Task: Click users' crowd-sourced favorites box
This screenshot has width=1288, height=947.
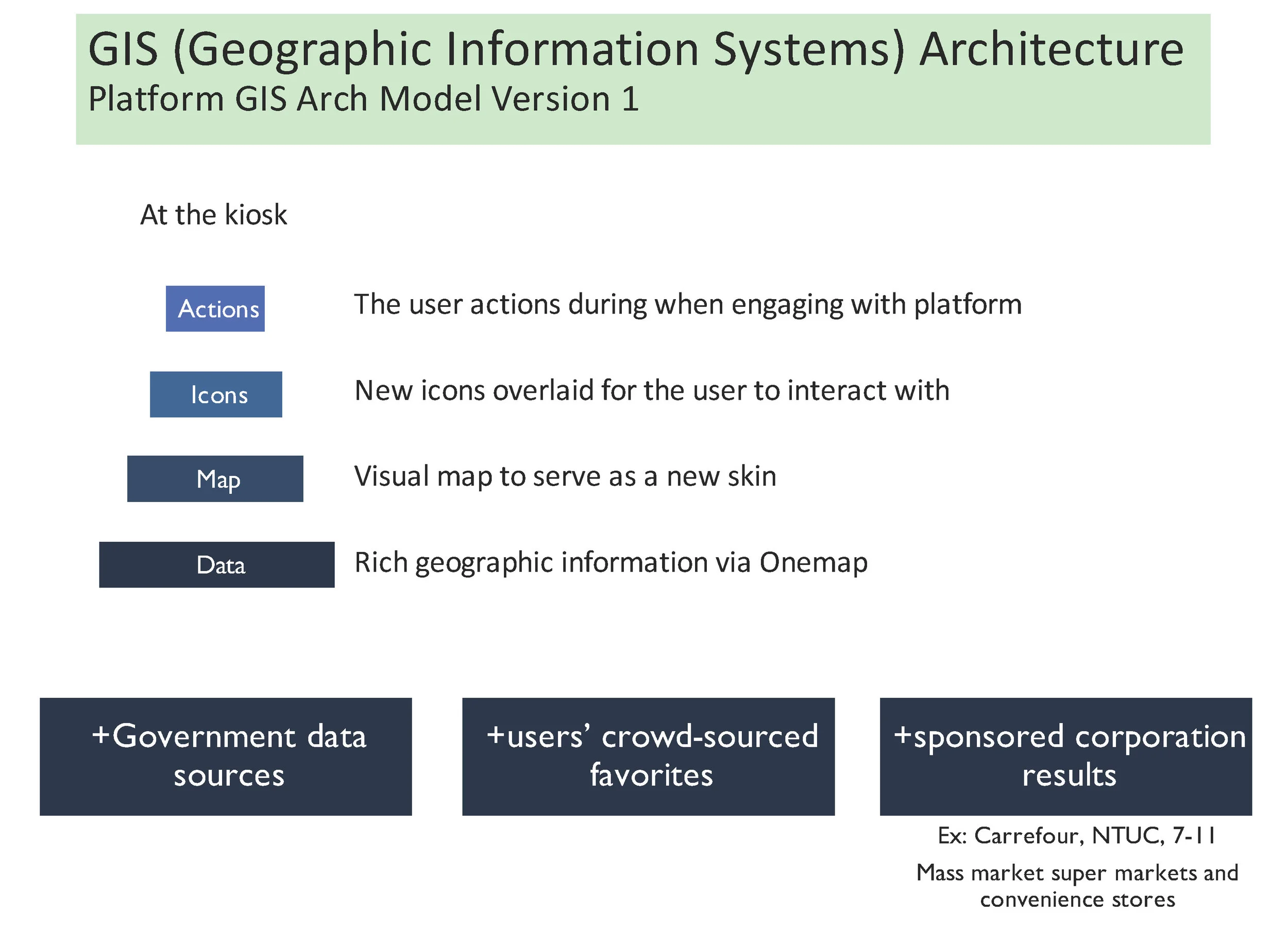Action: click(x=648, y=756)
